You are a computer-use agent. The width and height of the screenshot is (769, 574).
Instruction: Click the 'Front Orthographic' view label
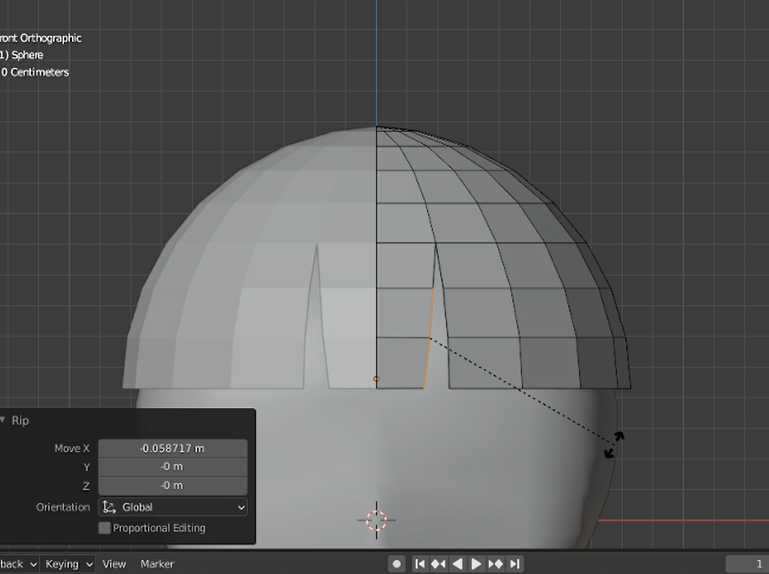(x=40, y=38)
